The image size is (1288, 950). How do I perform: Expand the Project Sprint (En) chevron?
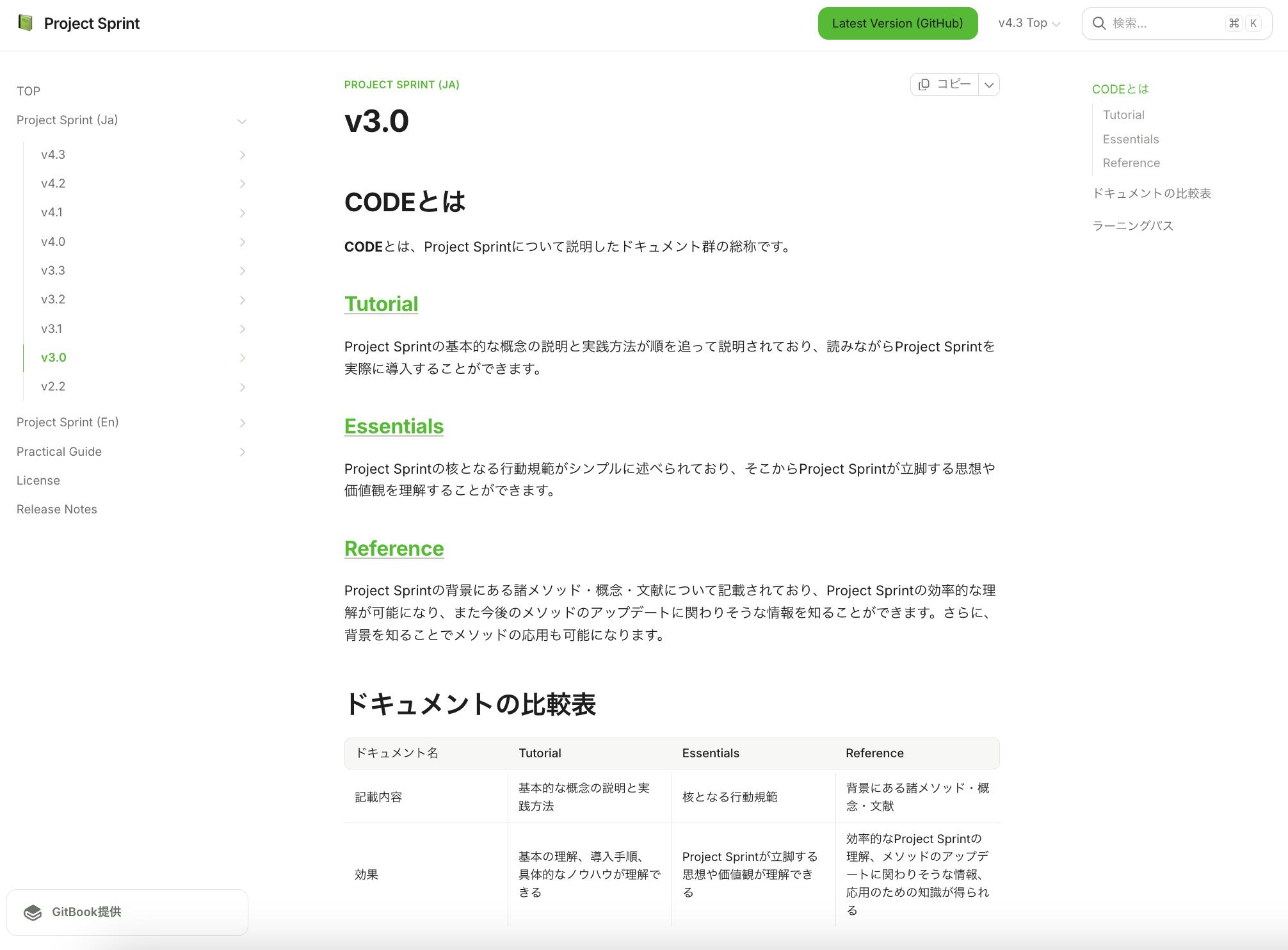243,423
